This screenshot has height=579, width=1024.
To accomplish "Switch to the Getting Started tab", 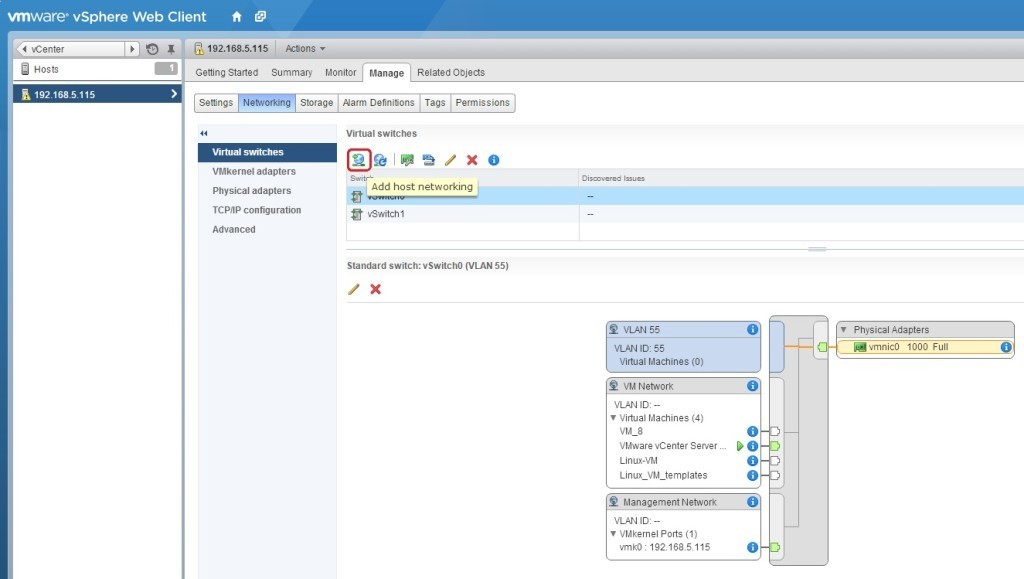I will coord(227,72).
